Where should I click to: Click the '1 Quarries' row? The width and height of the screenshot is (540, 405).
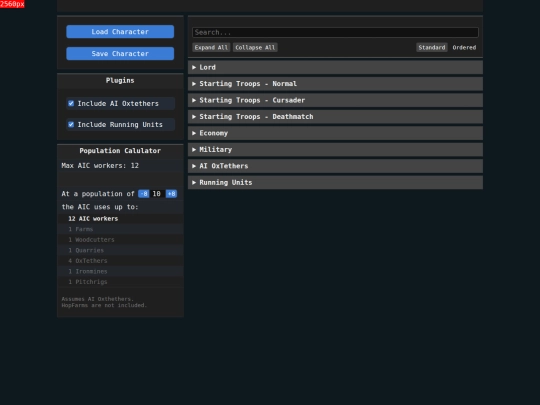(120, 250)
